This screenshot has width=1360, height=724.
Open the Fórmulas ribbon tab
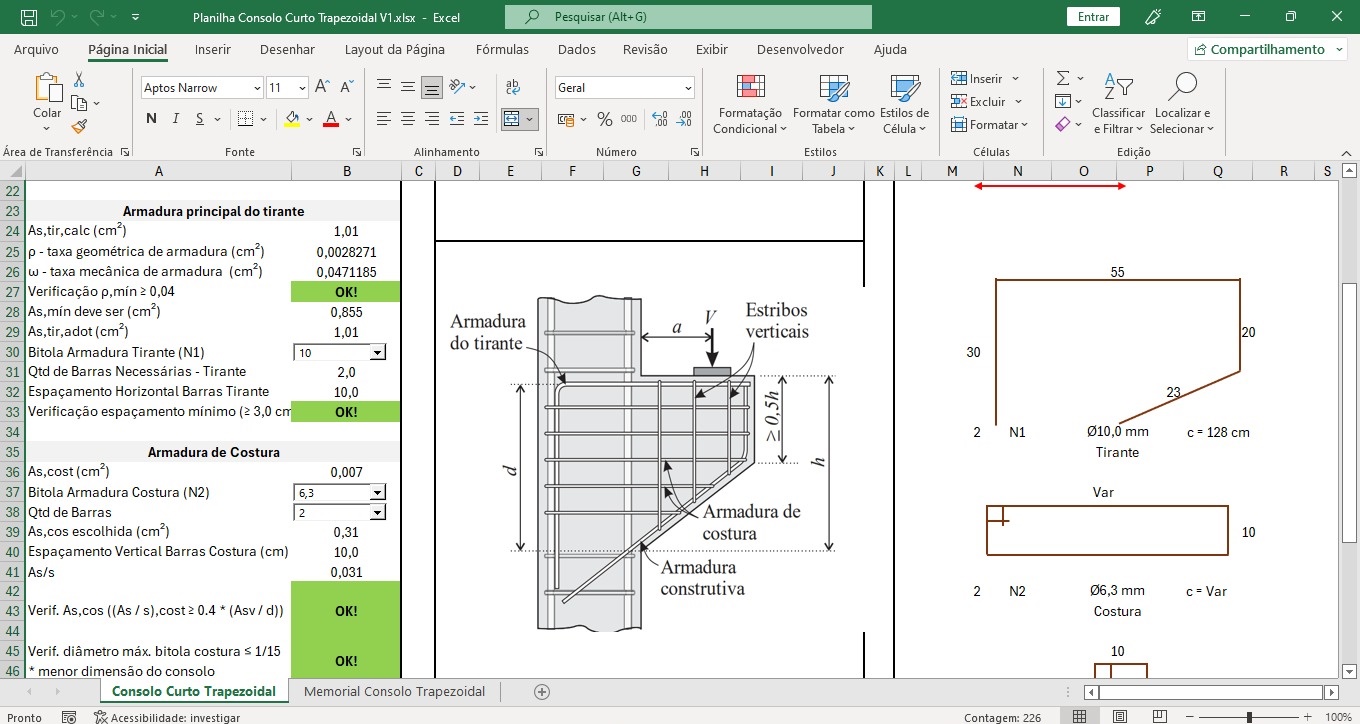point(502,49)
